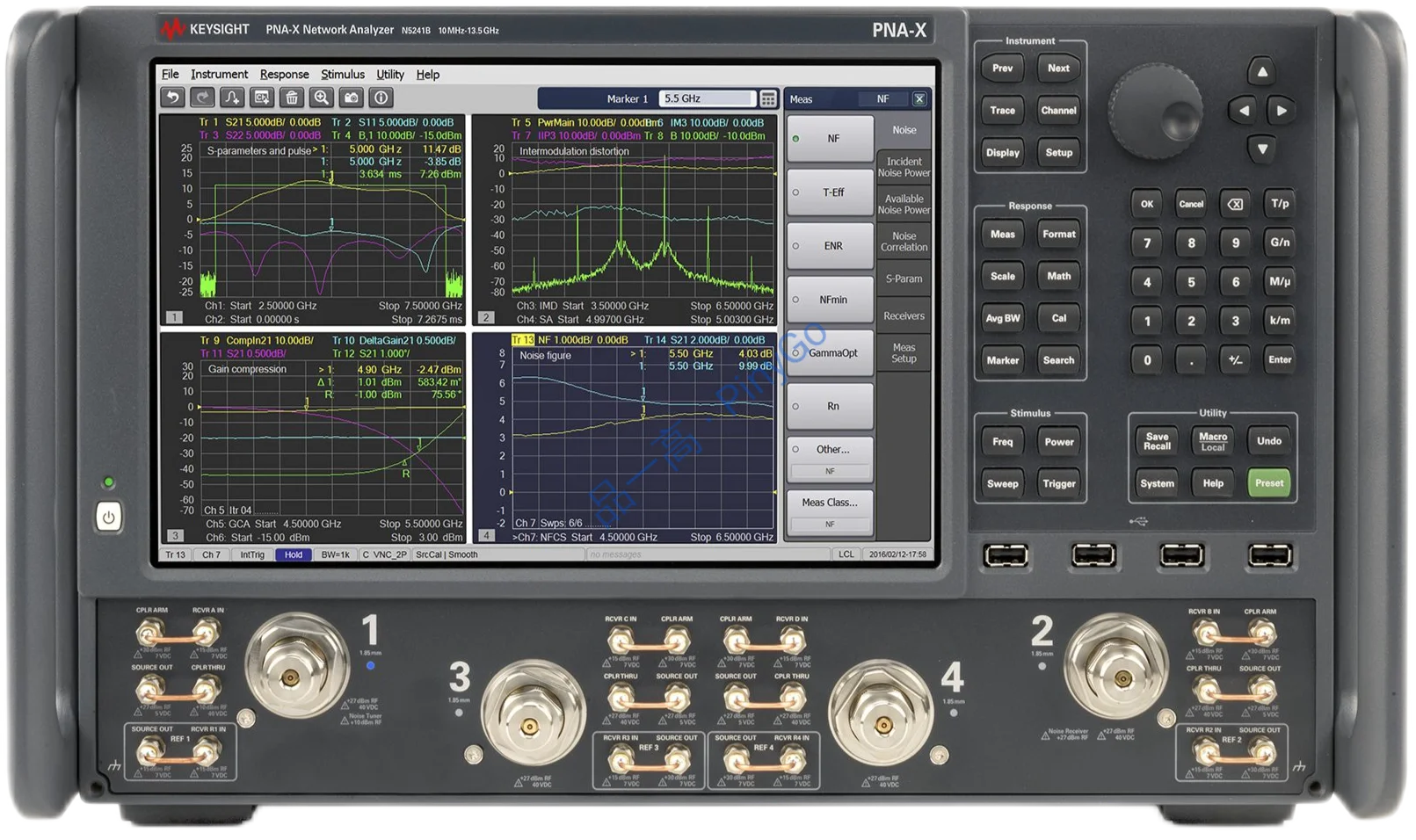This screenshot has width=1416, height=840.
Task: Click the rotary knob
Action: [1155, 112]
